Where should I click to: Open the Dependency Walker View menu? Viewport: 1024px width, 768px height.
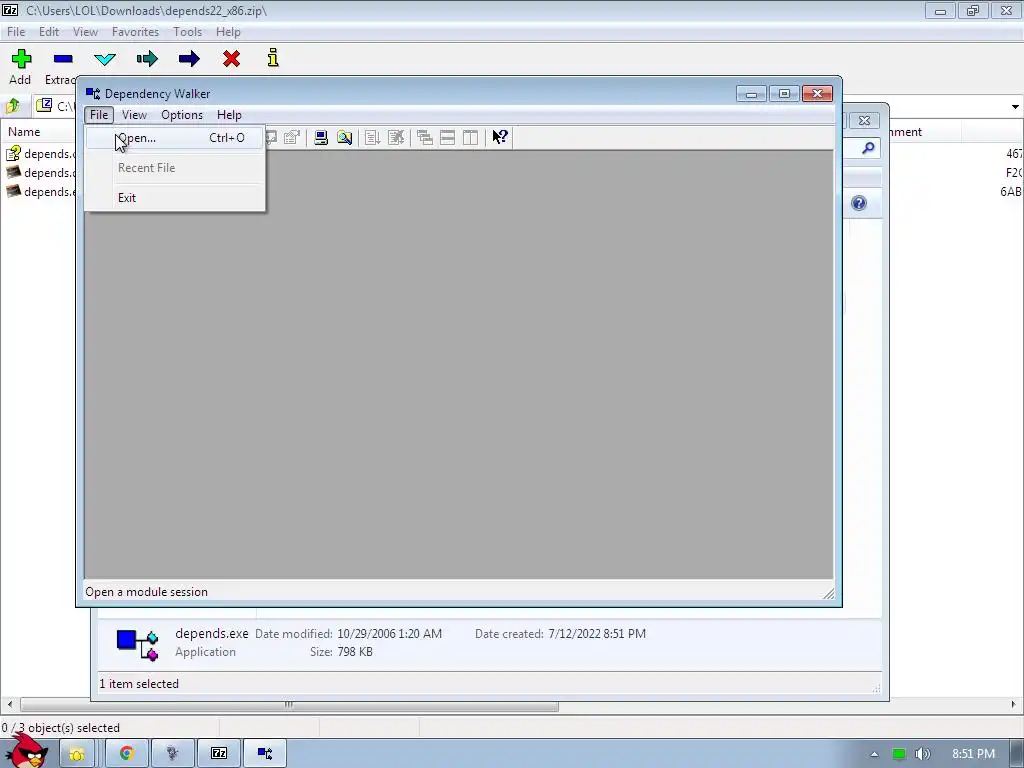(135, 115)
